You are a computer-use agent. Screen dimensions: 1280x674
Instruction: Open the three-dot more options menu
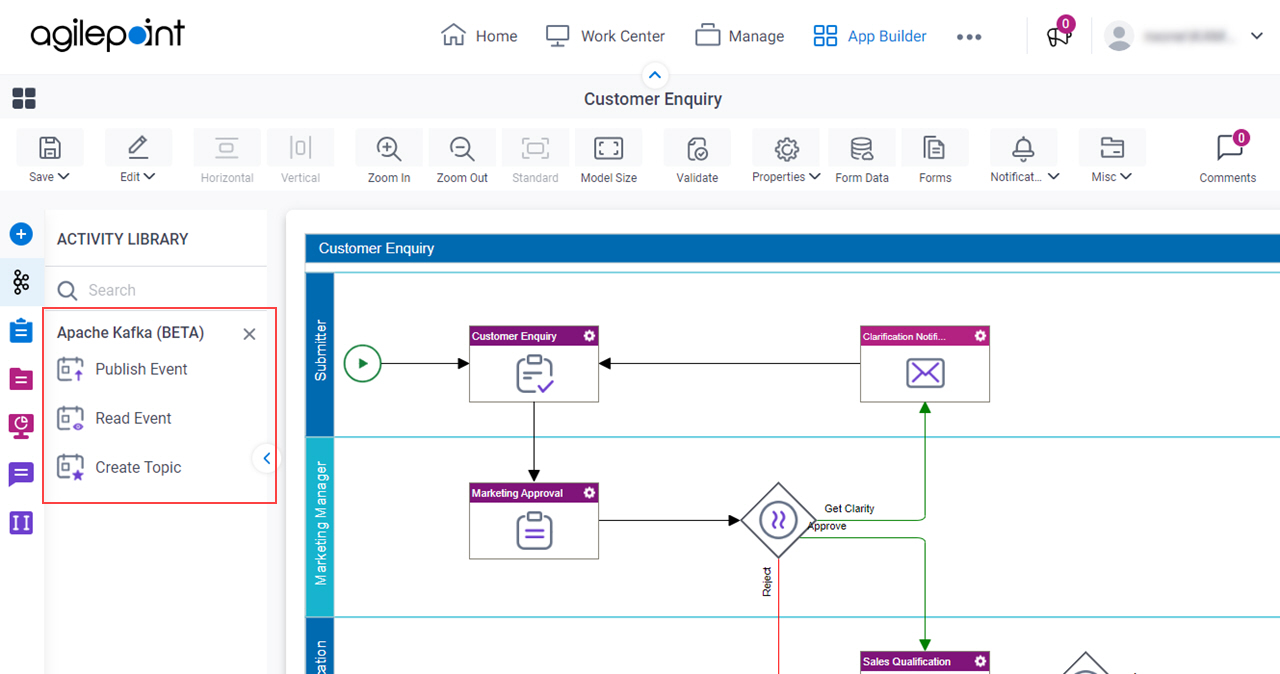(x=968, y=36)
